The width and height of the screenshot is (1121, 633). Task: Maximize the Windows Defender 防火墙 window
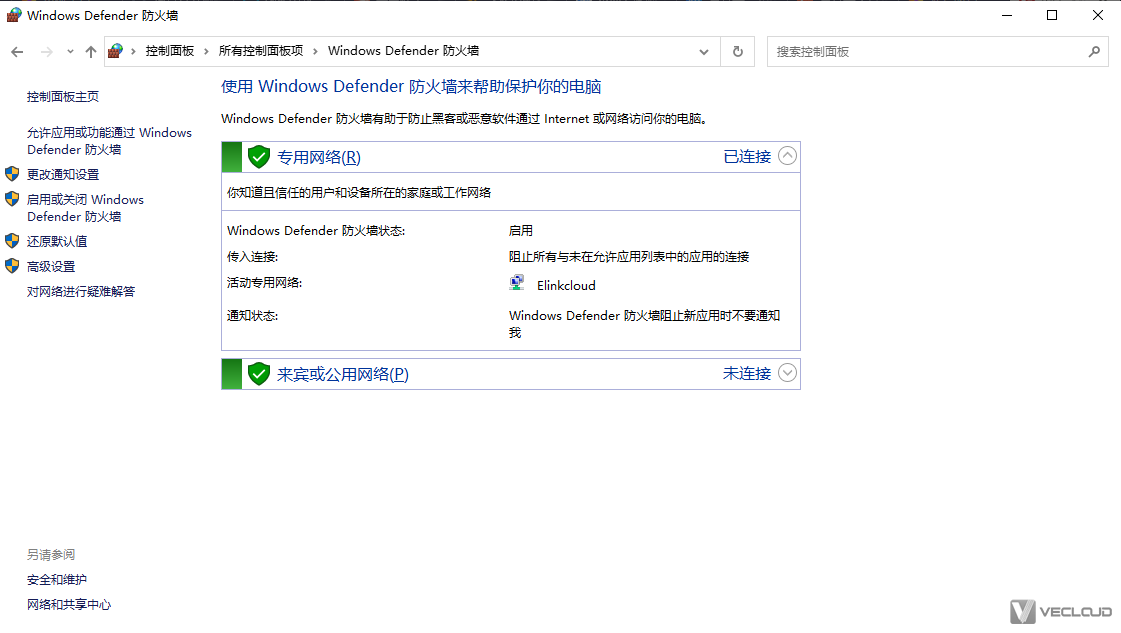point(1052,15)
